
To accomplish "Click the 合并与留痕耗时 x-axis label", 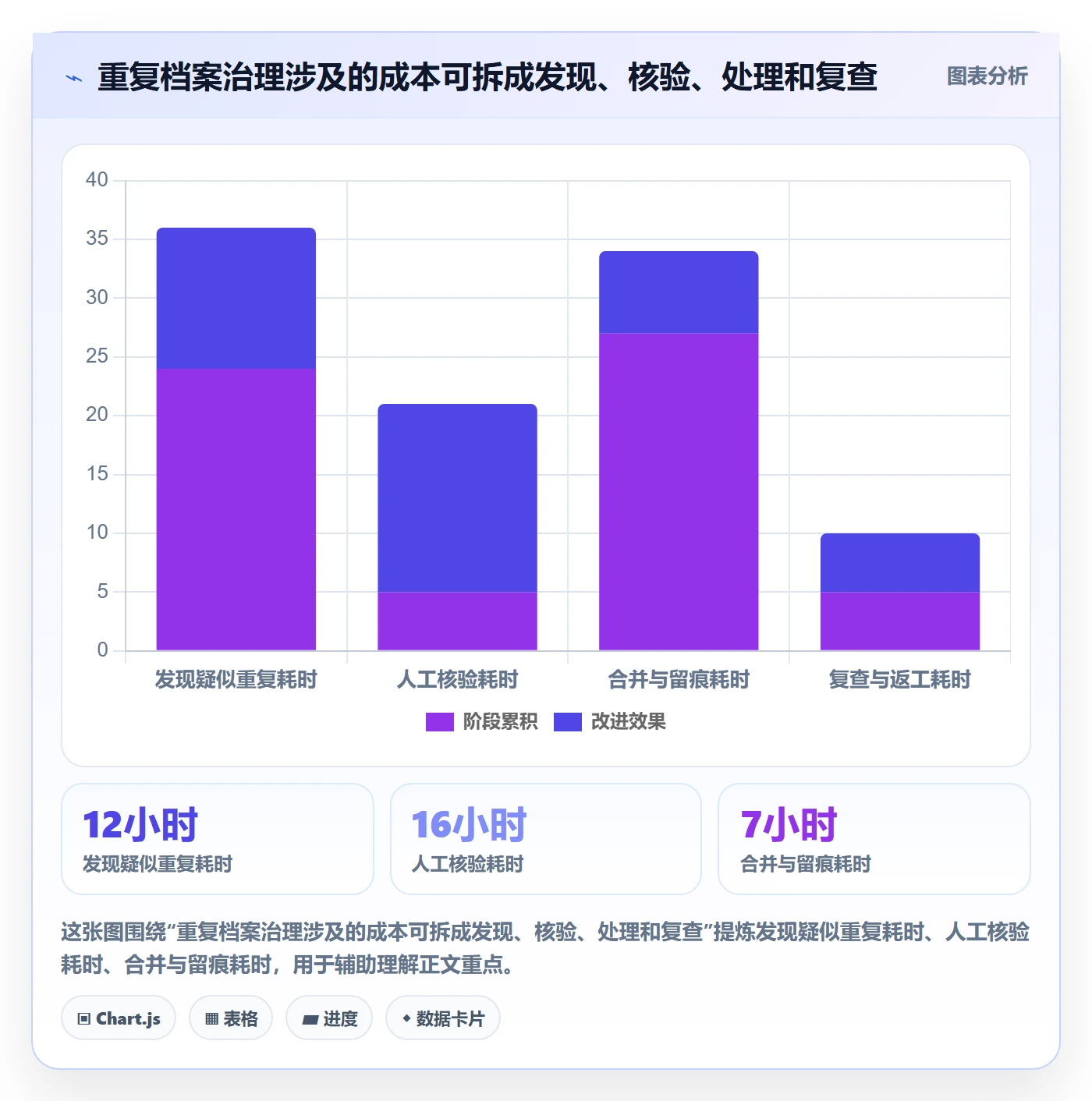I will pos(679,680).
